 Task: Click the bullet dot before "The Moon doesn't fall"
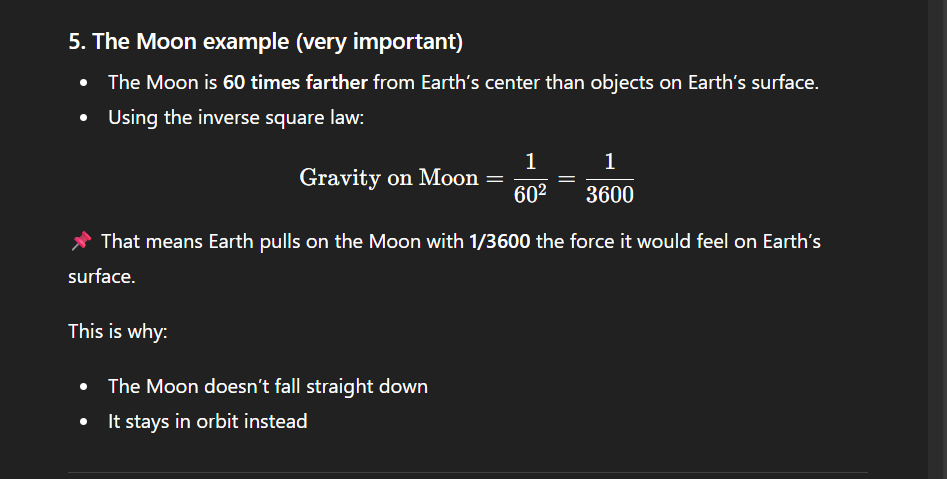pos(87,387)
